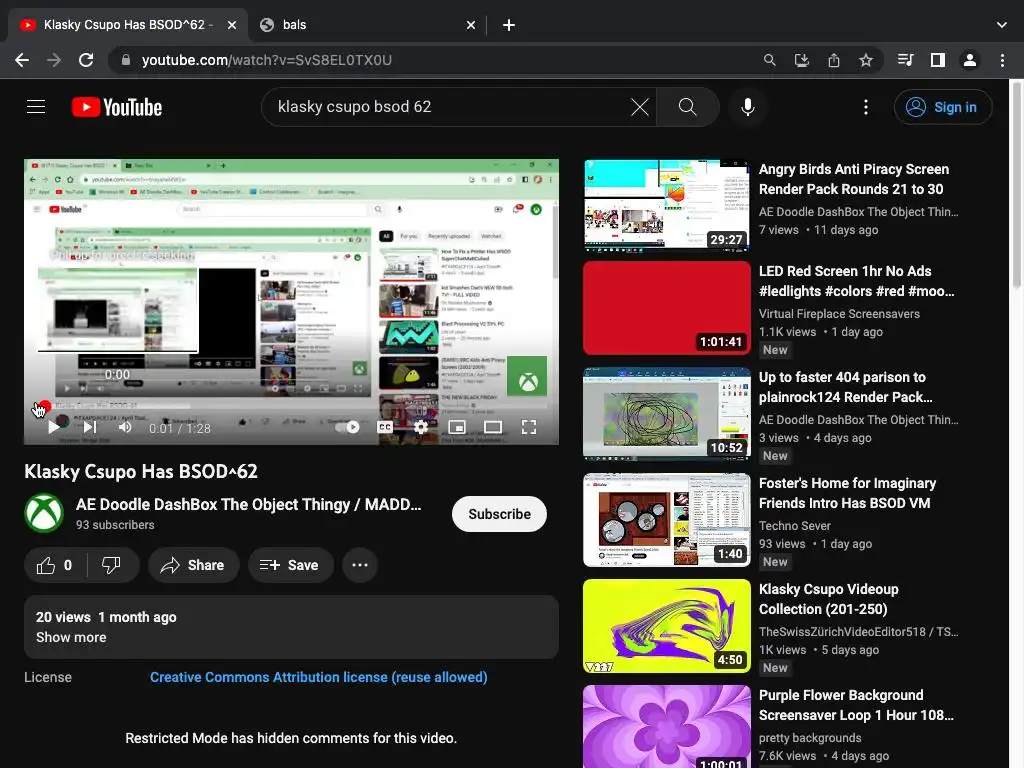Open the YouTube hamburger guide menu

coord(36,106)
